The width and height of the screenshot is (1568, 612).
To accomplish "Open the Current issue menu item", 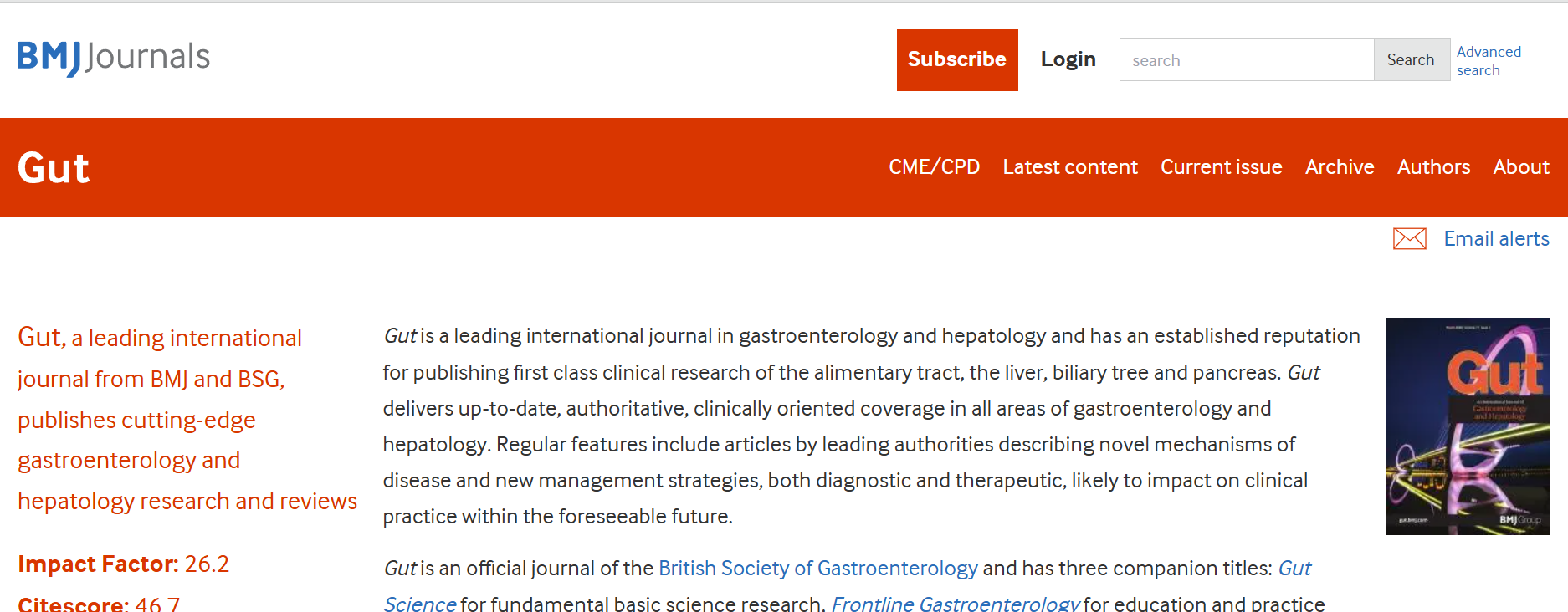I will [1221, 167].
